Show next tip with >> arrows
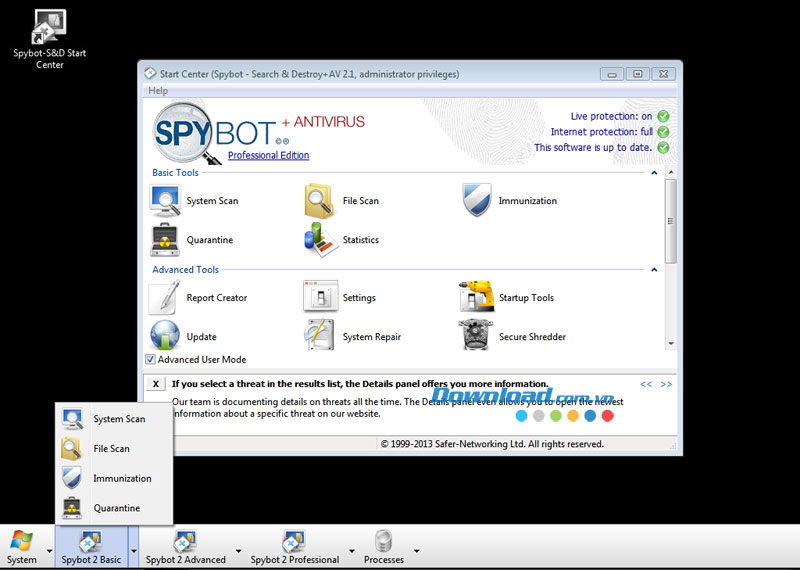The height and width of the screenshot is (570, 800). (666, 384)
